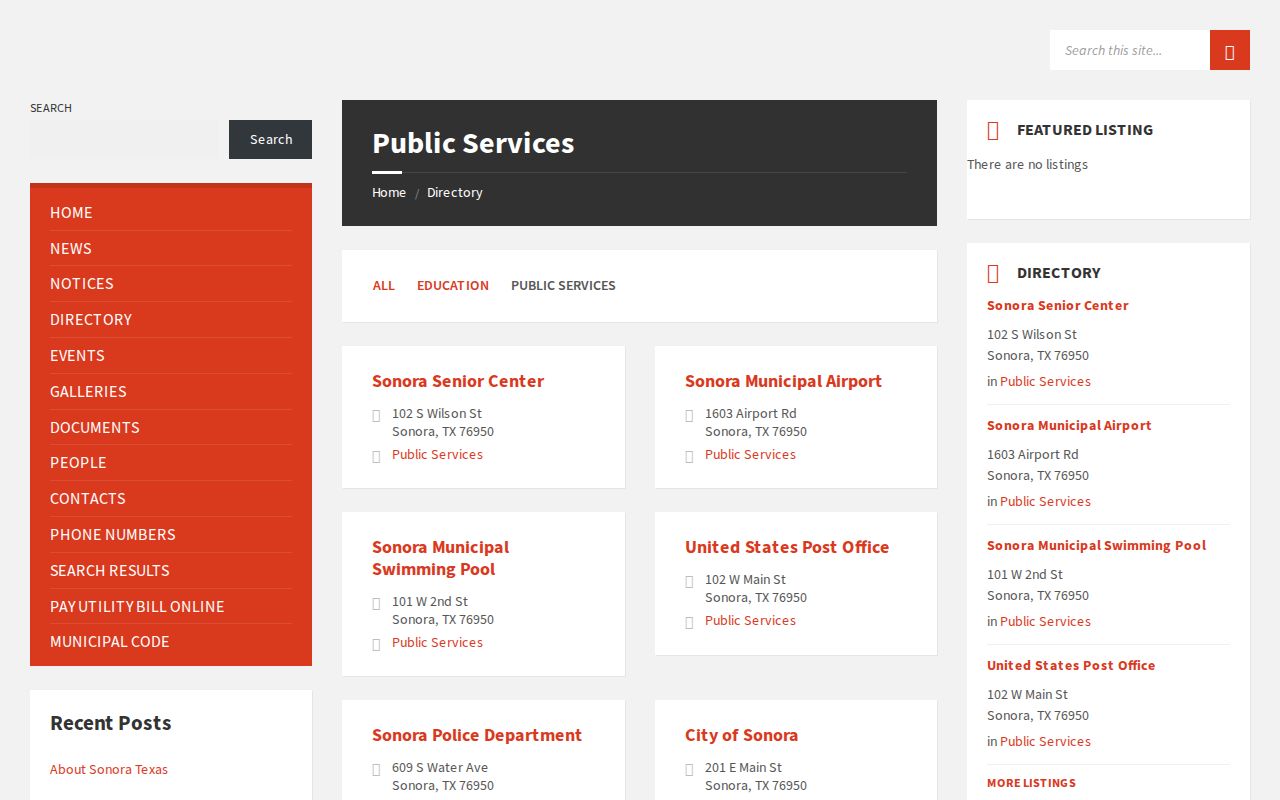
Task: Open Sonora Municipal Airport card title
Action: pos(783,381)
